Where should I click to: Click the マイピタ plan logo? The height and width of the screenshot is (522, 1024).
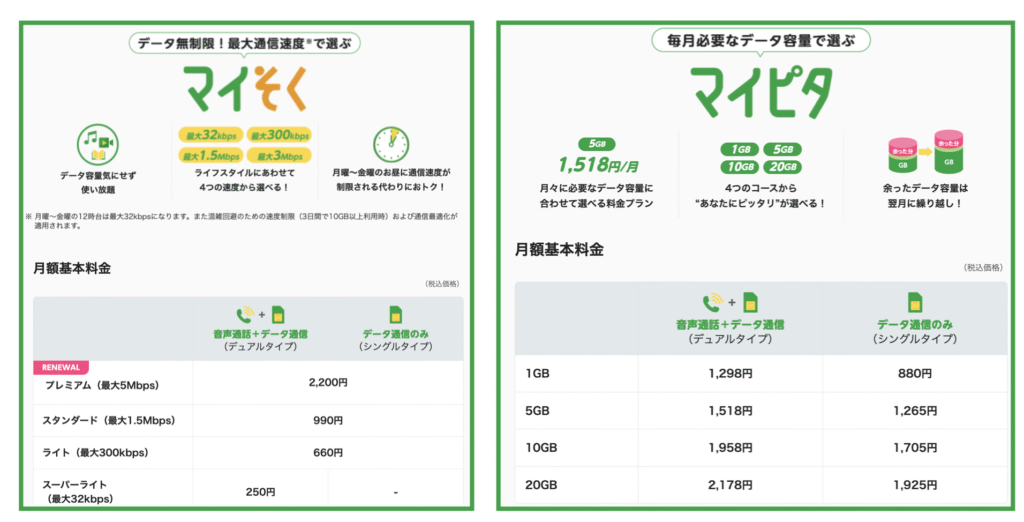761,93
